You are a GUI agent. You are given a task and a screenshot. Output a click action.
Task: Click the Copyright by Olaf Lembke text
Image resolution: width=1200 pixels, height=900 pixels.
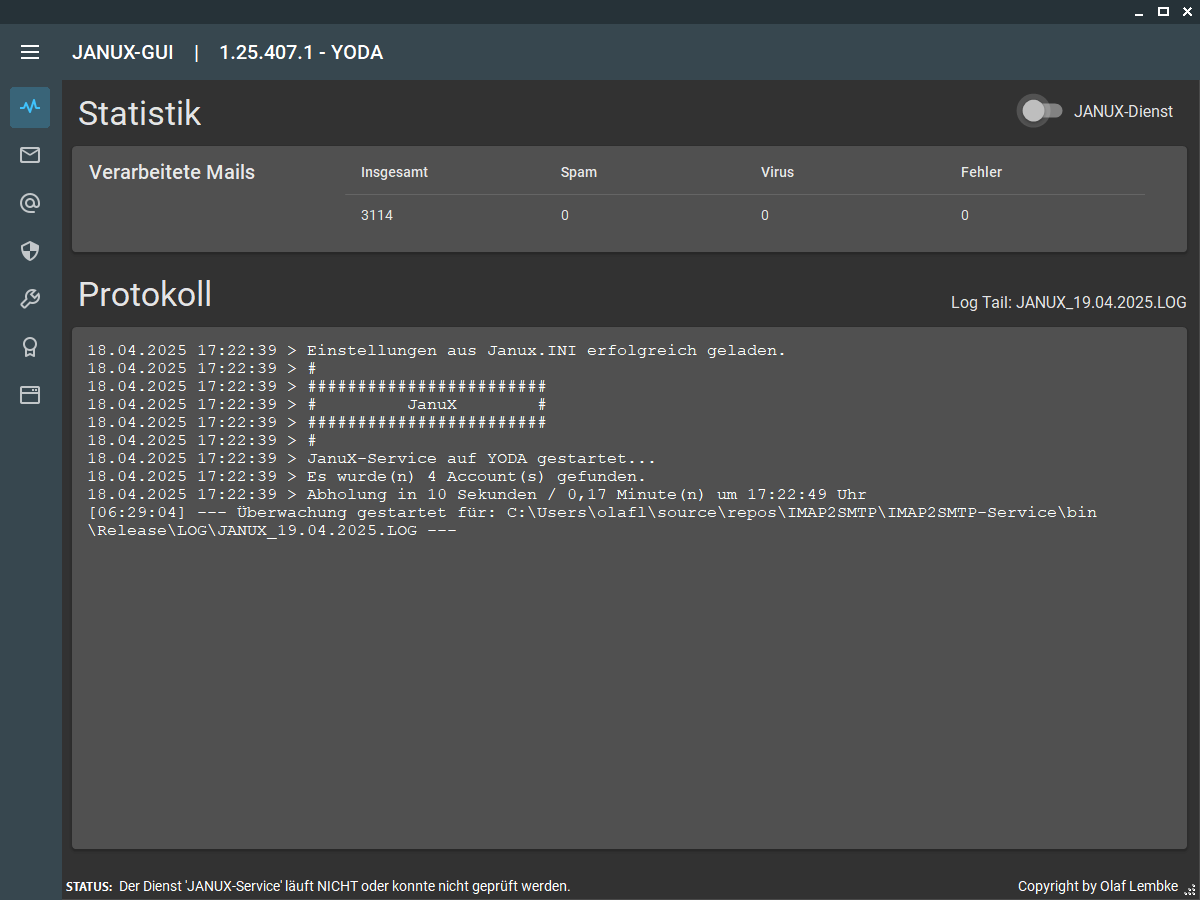pos(1098,886)
